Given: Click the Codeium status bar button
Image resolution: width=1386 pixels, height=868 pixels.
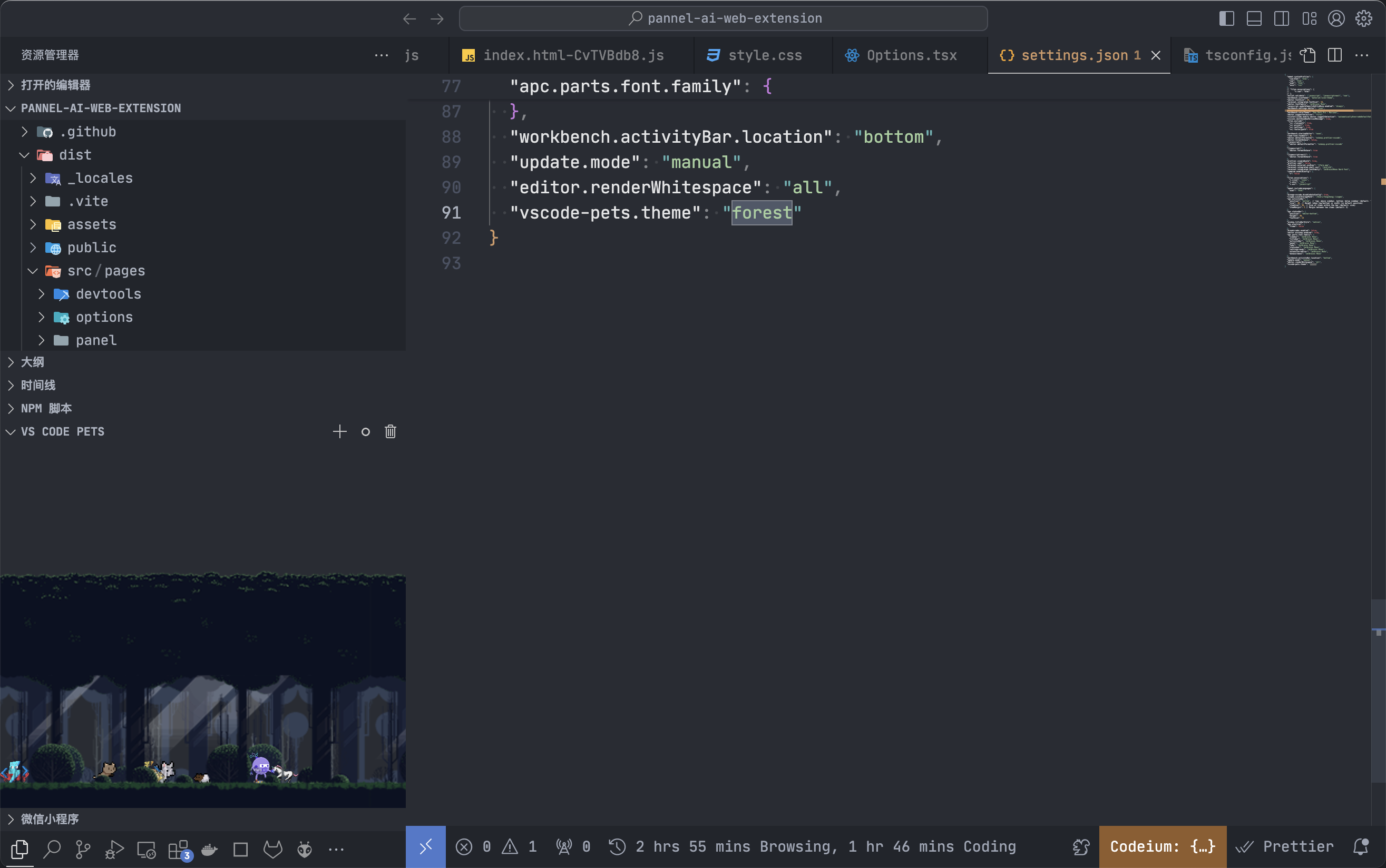Looking at the screenshot, I should (1162, 846).
